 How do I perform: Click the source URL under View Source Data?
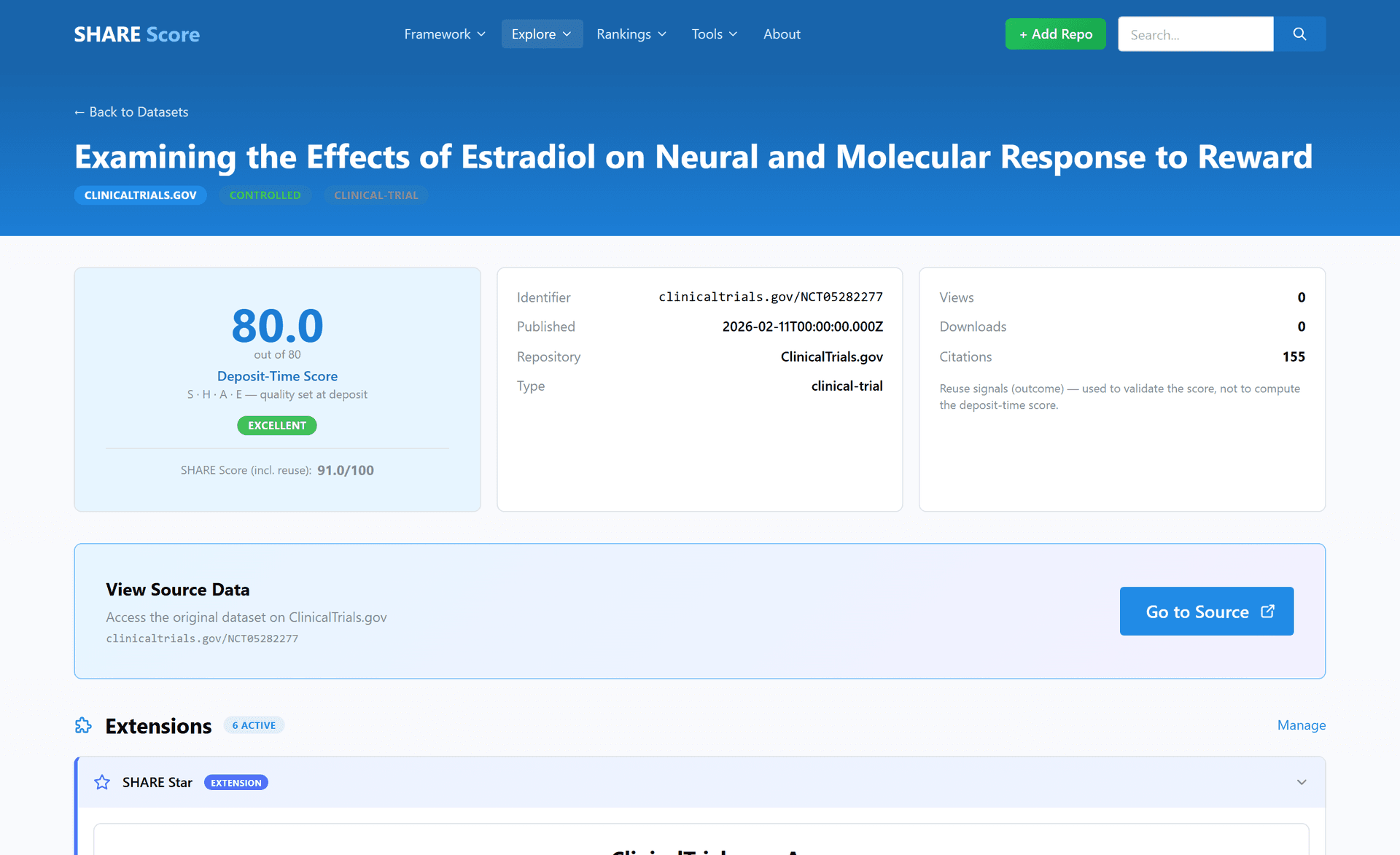[x=202, y=639]
